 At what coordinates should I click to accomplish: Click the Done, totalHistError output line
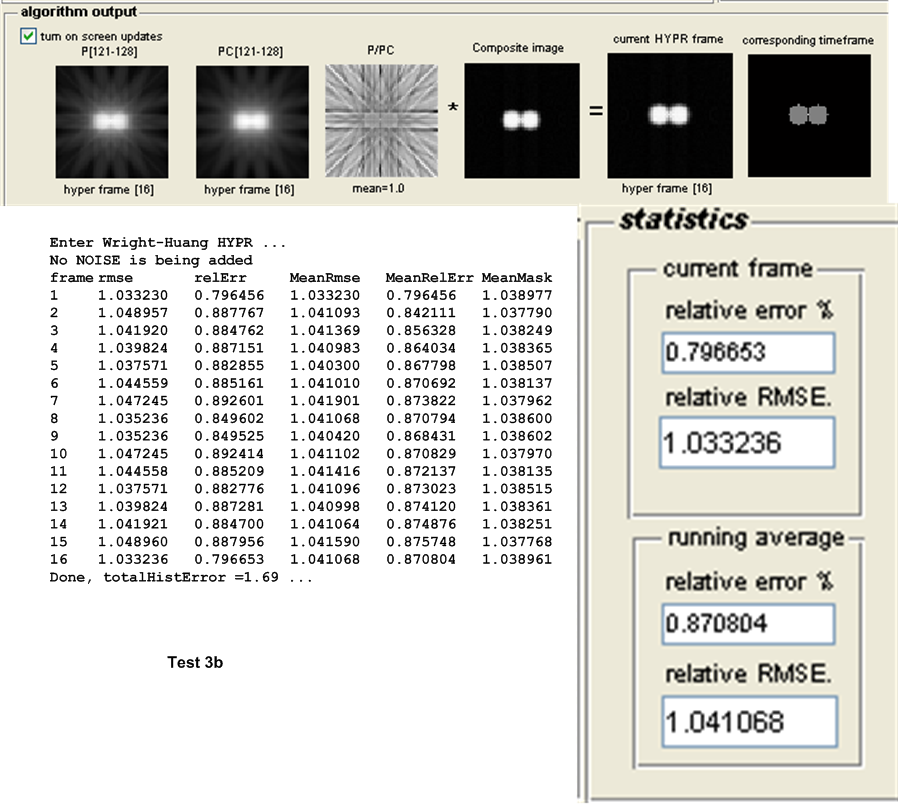[181, 578]
